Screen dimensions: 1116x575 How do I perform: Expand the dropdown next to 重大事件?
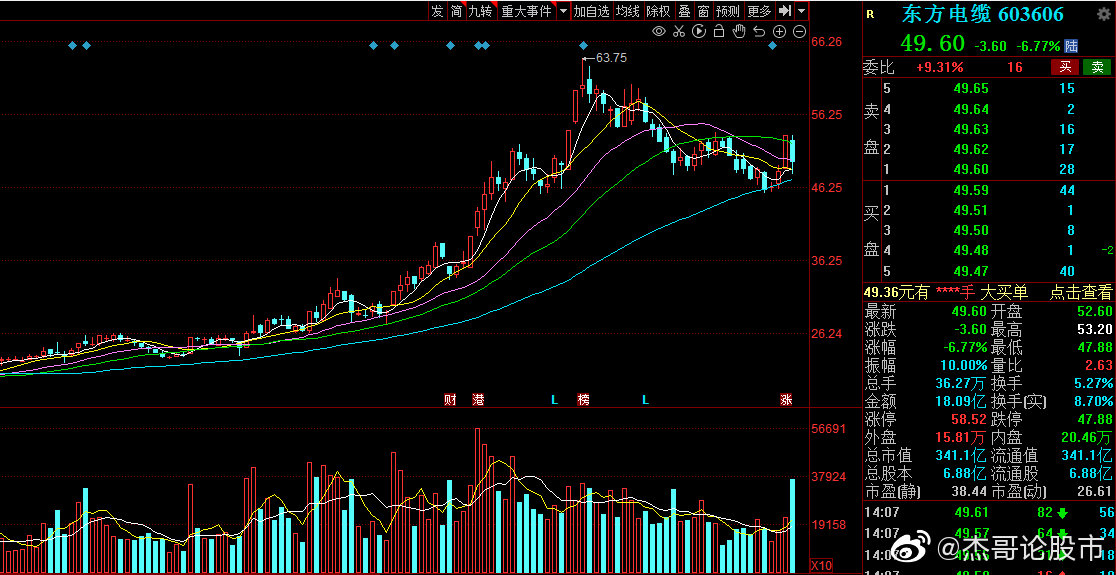pos(563,11)
